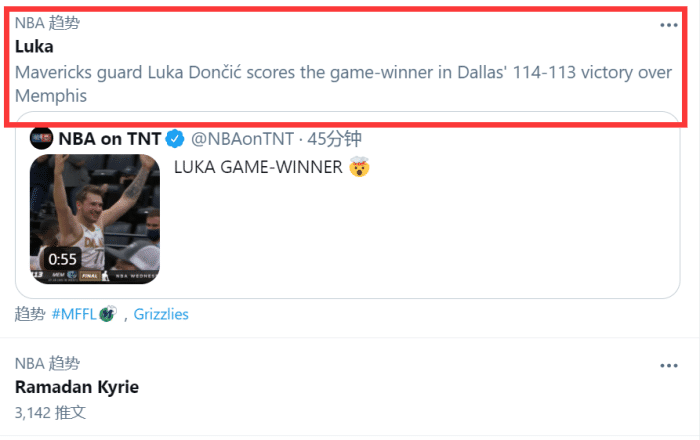Click the 45分钟 tweet timestamp
This screenshot has height=440, width=700.
[x=307, y=139]
